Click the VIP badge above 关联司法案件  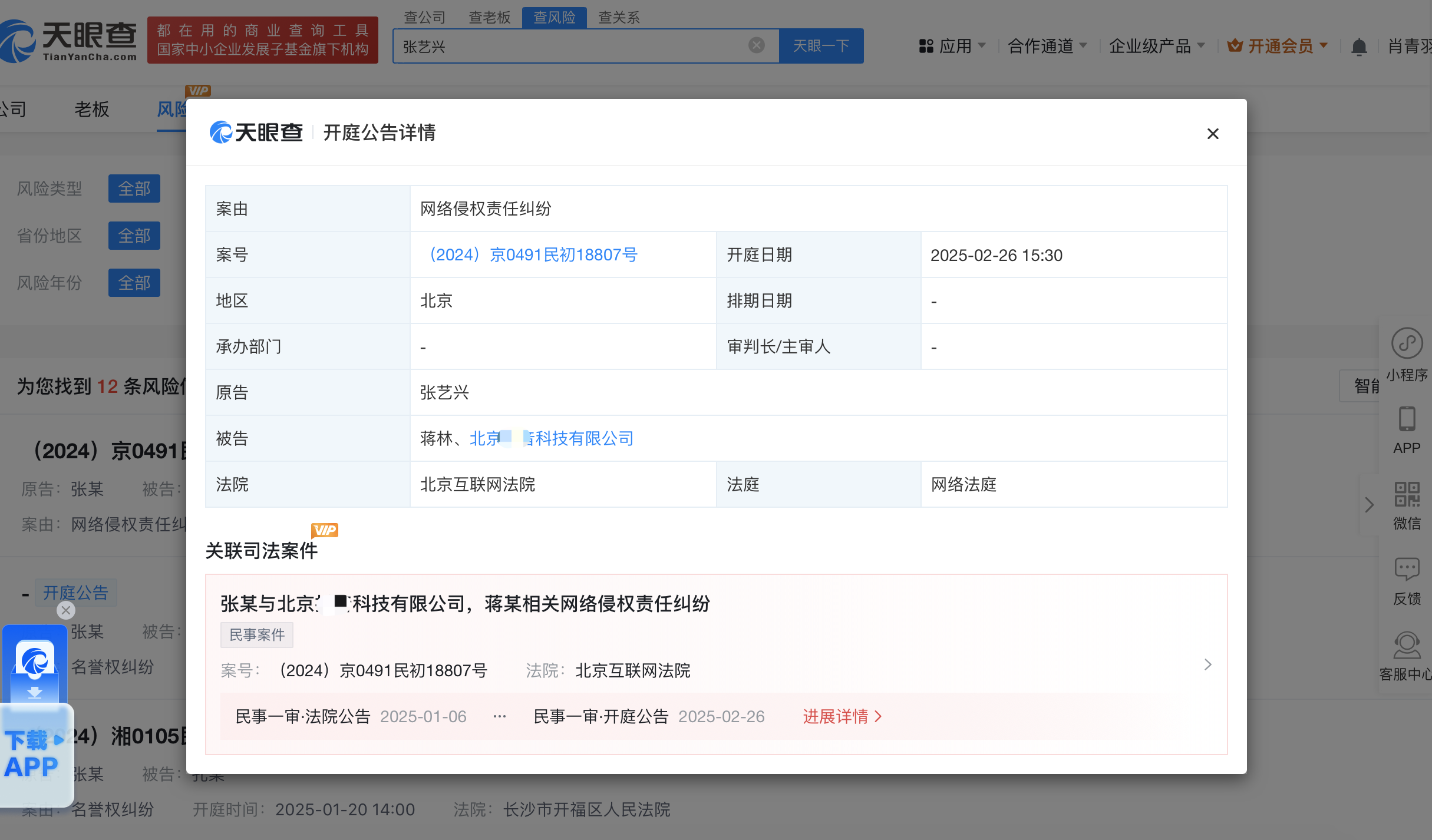coord(325,530)
